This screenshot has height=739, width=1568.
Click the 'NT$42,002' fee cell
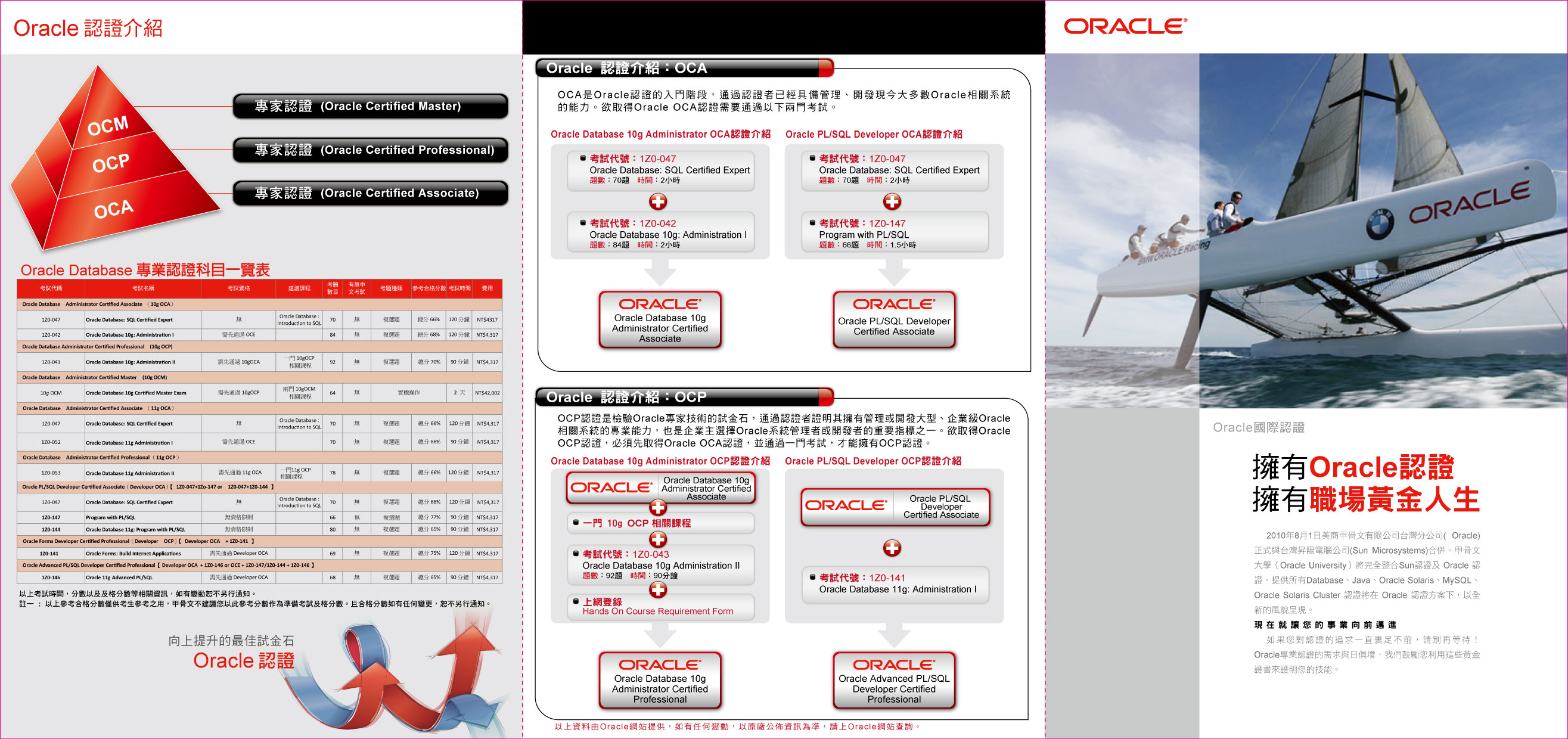click(488, 393)
